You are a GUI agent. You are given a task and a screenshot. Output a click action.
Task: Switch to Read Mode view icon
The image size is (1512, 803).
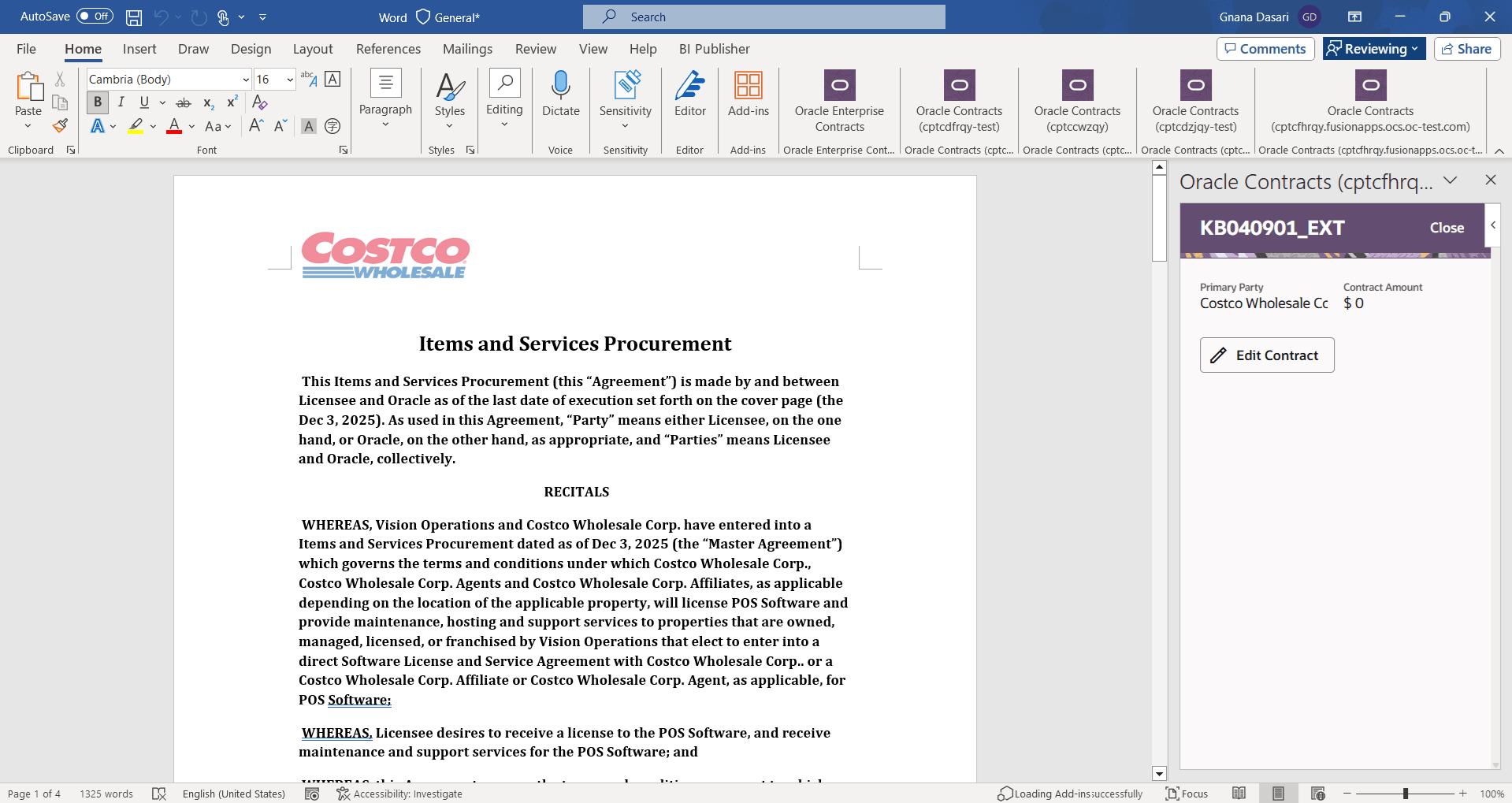tap(1239, 794)
